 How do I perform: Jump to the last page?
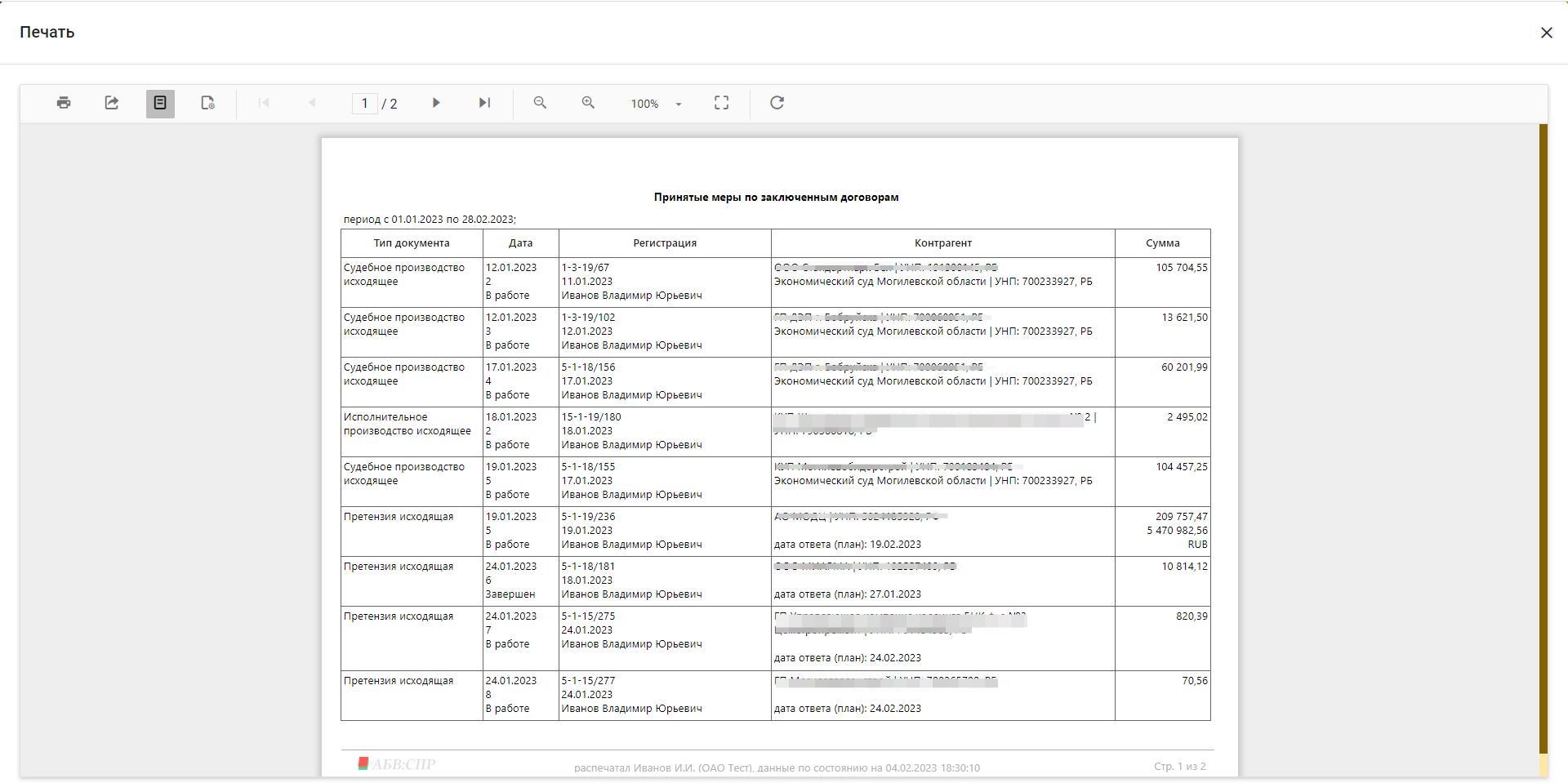tap(484, 103)
